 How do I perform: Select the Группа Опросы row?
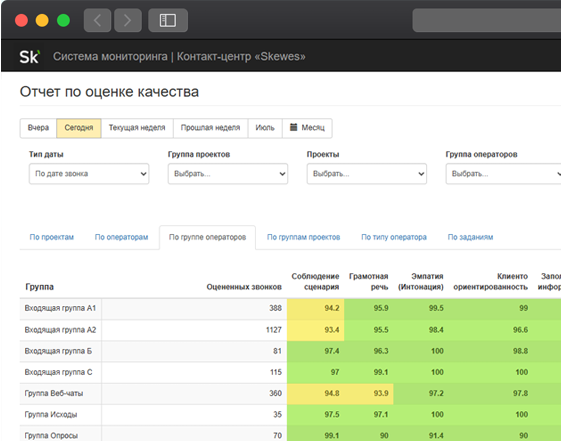[290, 434]
